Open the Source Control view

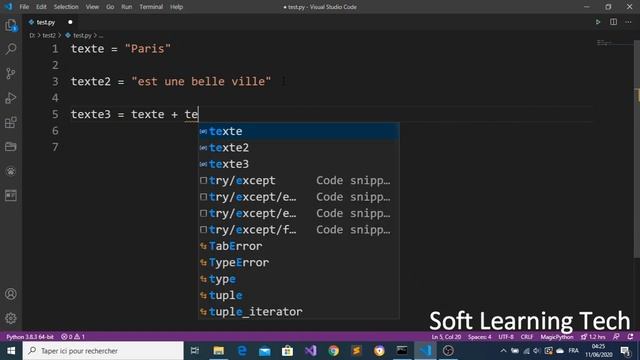11,73
